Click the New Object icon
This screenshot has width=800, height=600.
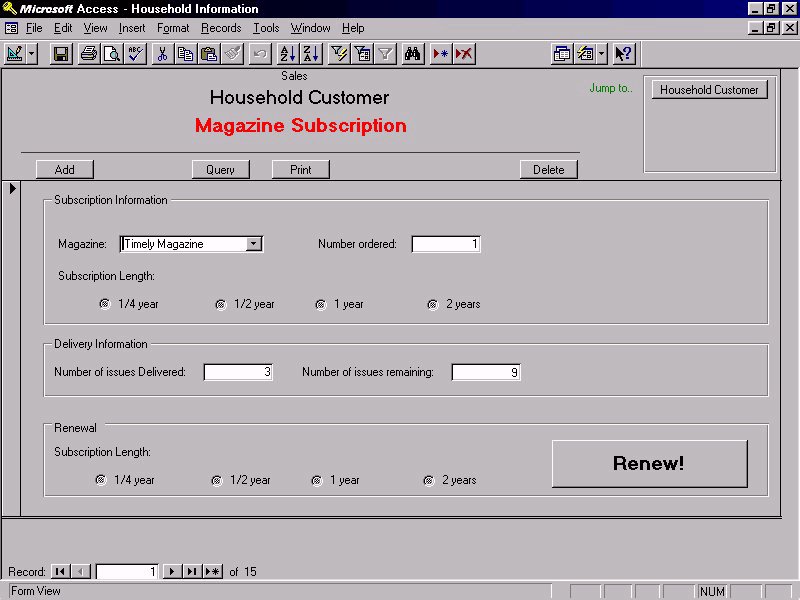tap(585, 54)
